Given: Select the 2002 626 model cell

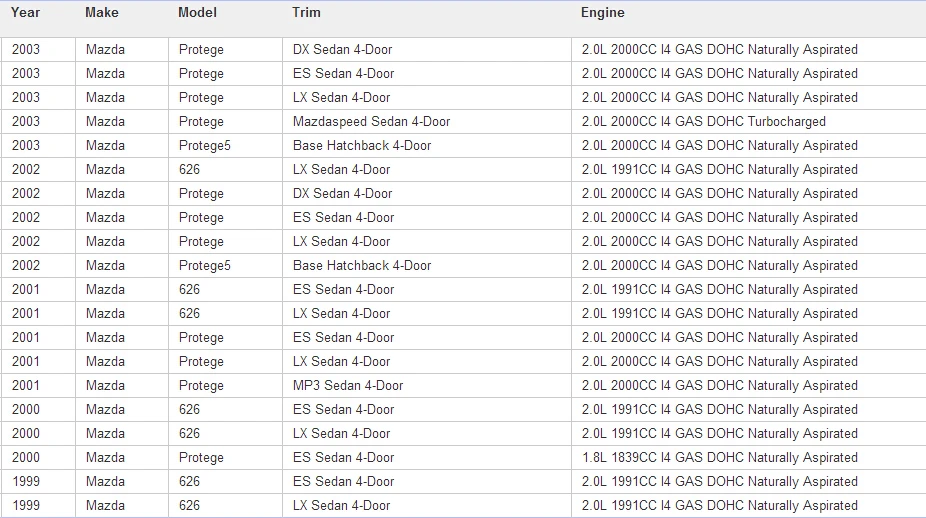Looking at the screenshot, I should (226, 170).
